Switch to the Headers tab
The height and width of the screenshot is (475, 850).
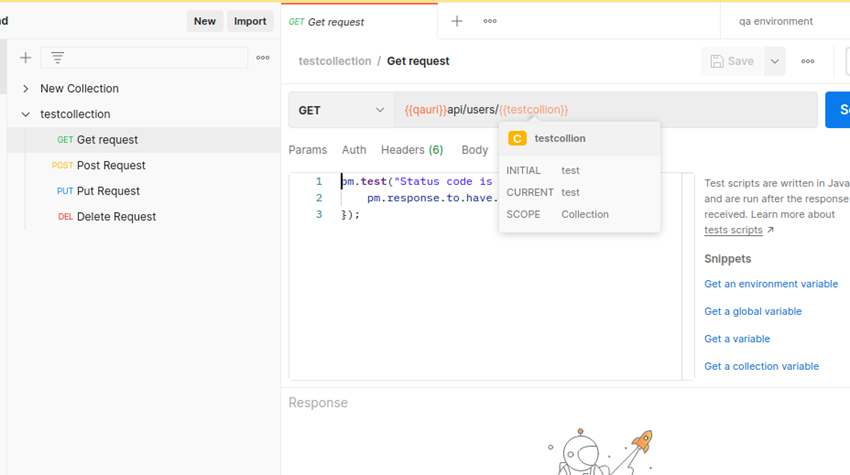[x=411, y=150]
